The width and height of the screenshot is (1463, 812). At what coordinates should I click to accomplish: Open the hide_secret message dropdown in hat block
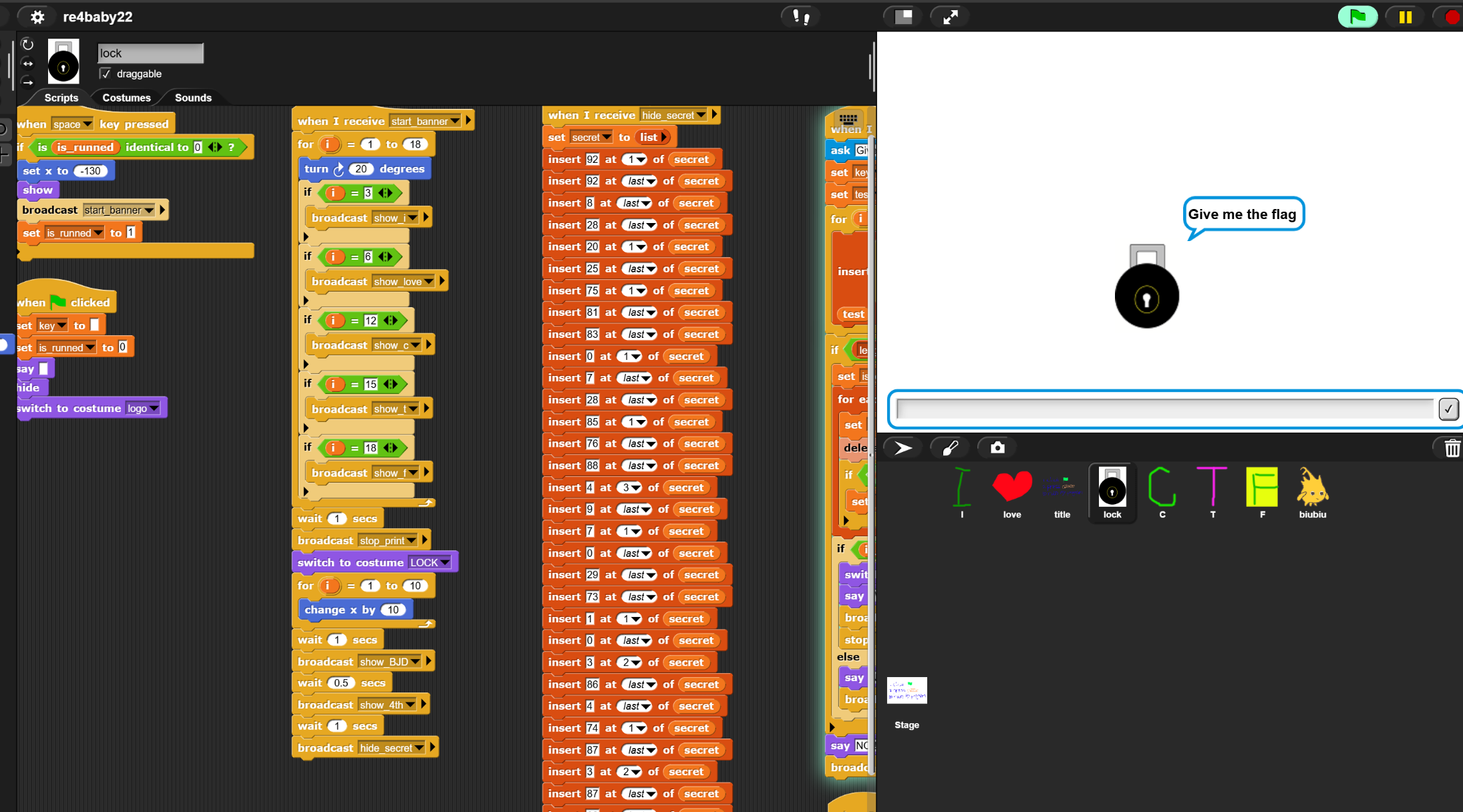[673, 115]
